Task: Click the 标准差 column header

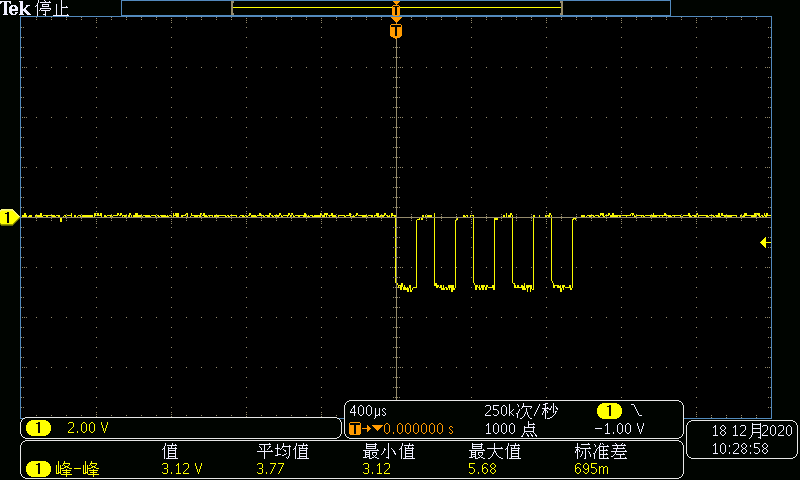Action: 601,451
